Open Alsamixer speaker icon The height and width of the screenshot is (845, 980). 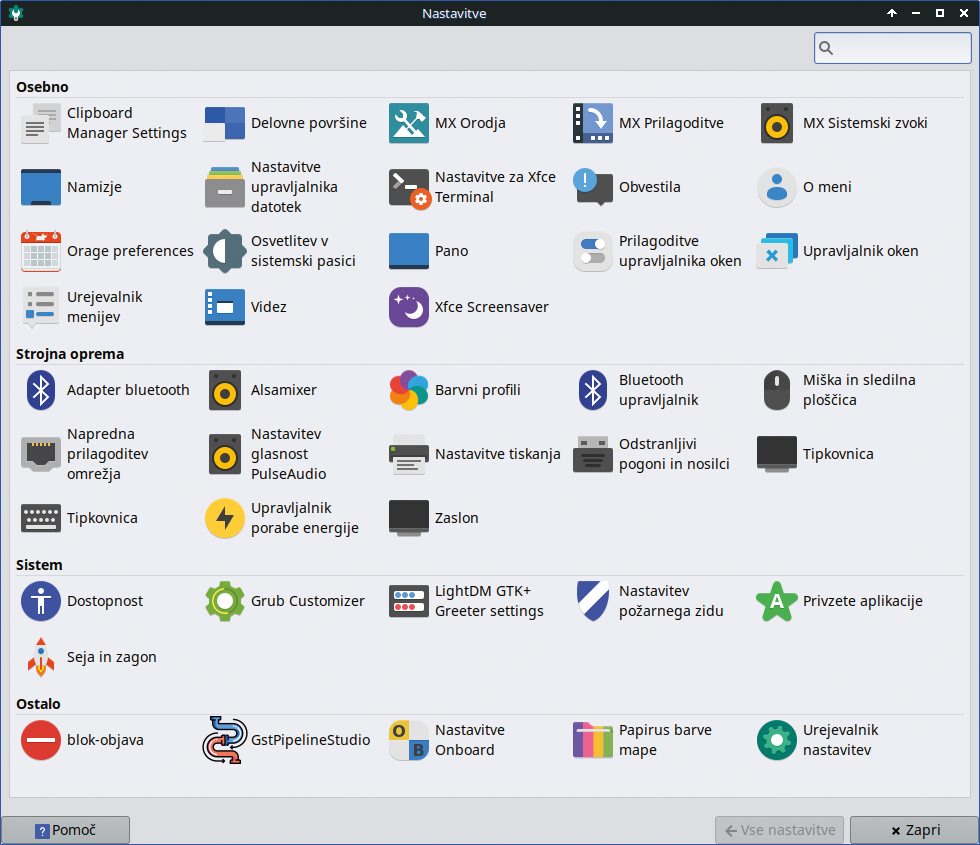[224, 390]
